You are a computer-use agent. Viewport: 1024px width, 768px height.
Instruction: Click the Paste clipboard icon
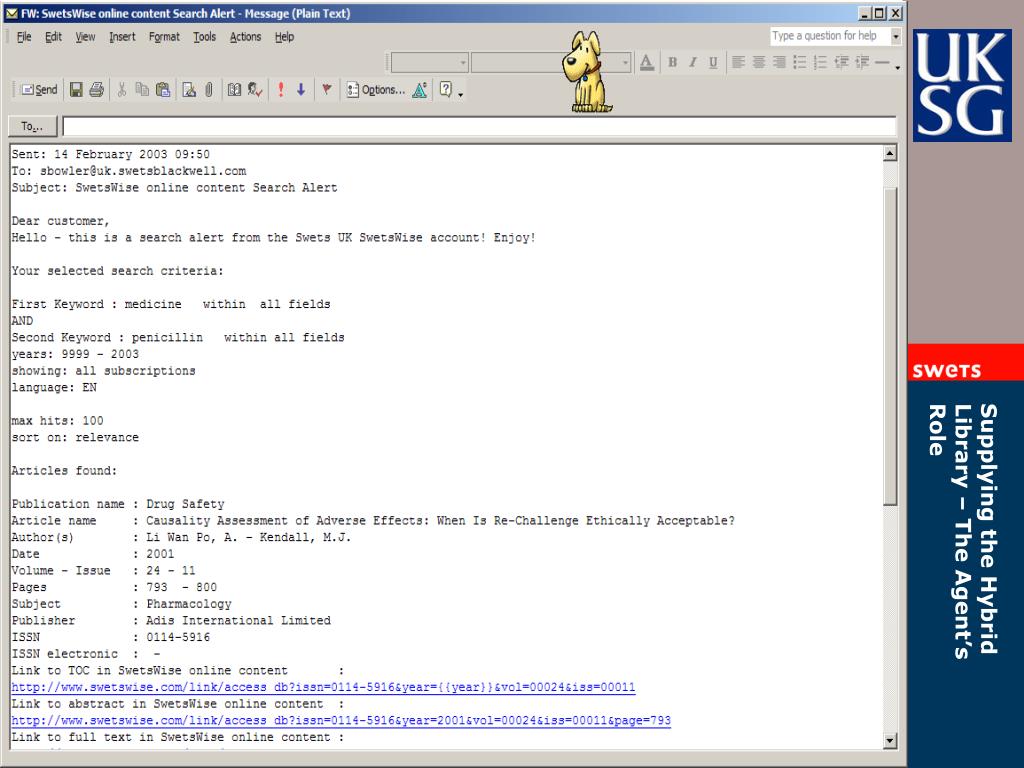[163, 89]
